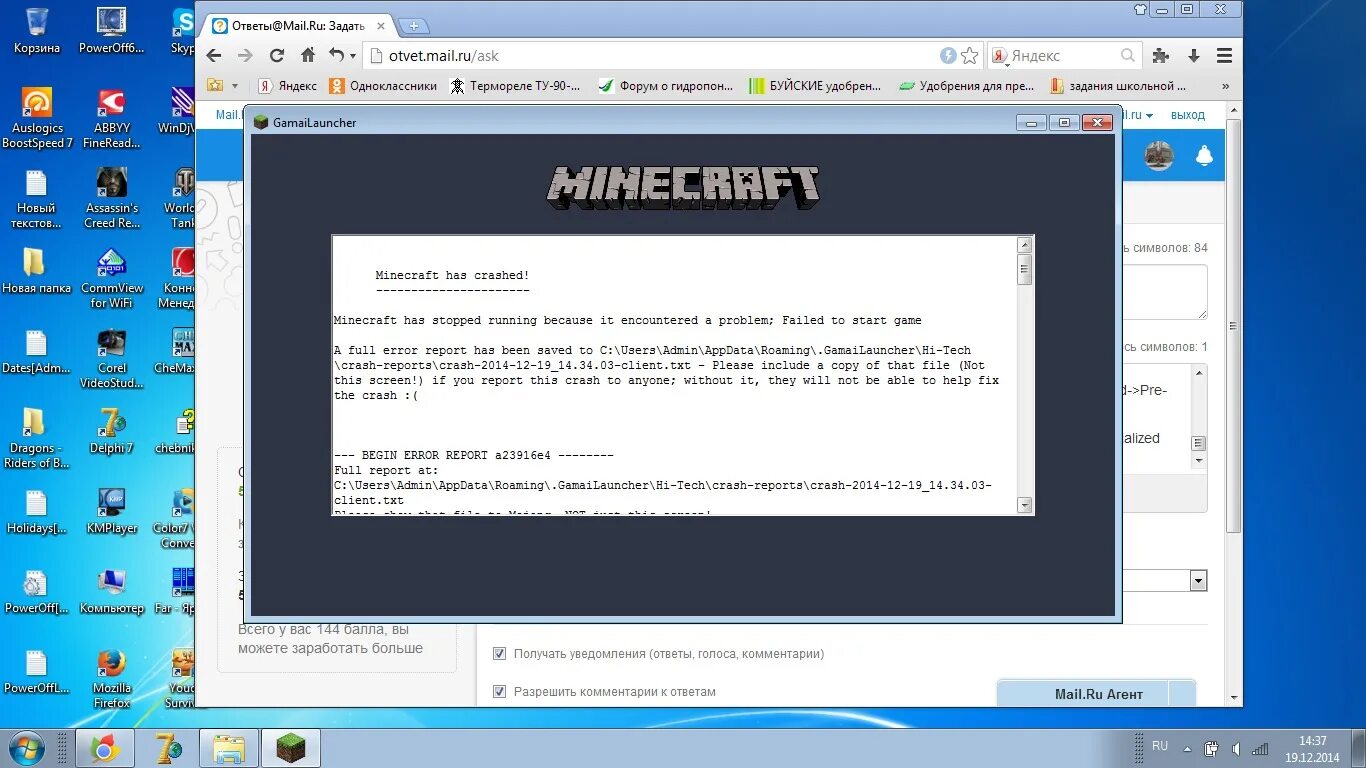This screenshot has height=768, width=1366.
Task: Open Auslogics BoostSpeed 7 desktop icon
Action: (x=37, y=118)
